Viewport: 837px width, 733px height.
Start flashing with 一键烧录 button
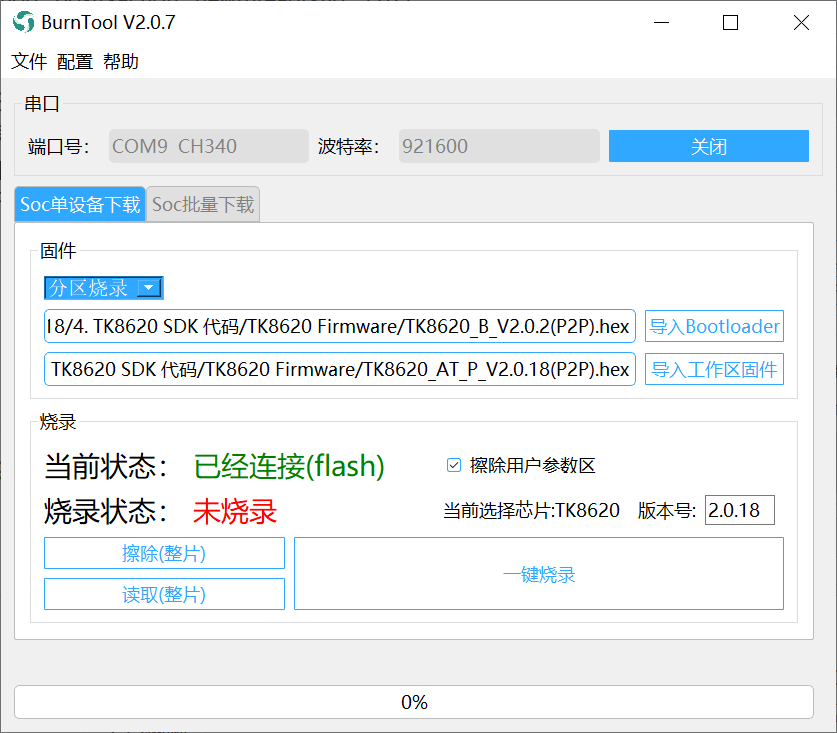point(539,574)
